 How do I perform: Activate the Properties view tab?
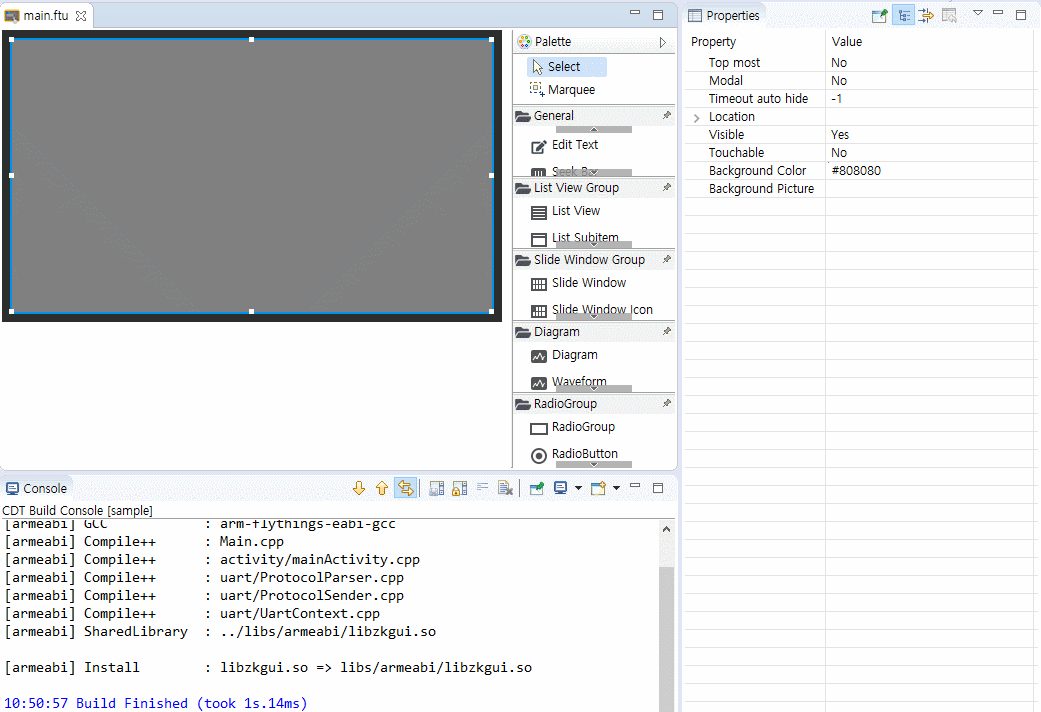tap(724, 15)
